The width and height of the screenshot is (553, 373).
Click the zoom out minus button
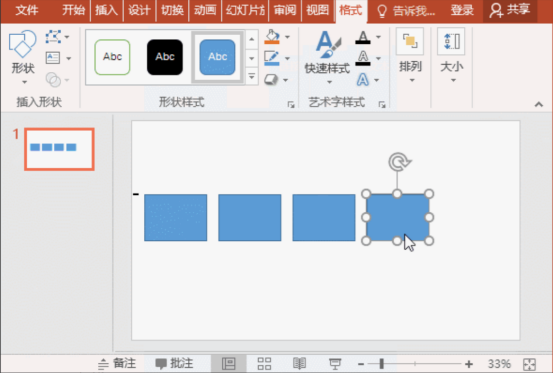tap(361, 364)
